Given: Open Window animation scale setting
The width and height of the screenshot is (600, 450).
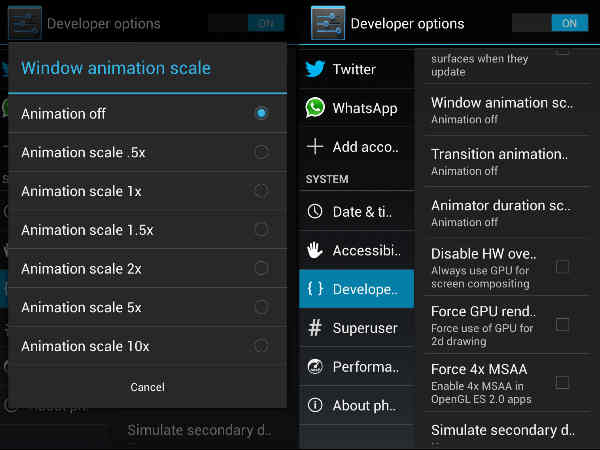Looking at the screenshot, I should click(x=500, y=110).
